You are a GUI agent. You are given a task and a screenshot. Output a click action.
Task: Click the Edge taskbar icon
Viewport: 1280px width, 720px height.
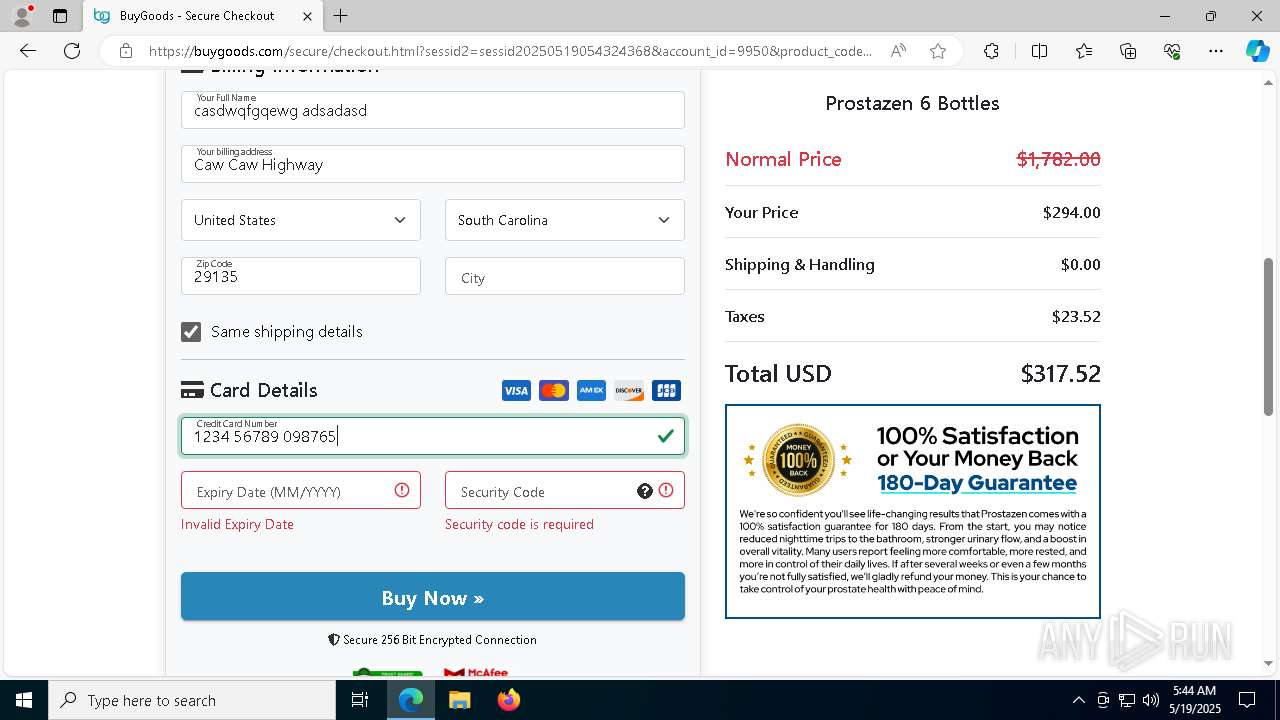tap(411, 700)
